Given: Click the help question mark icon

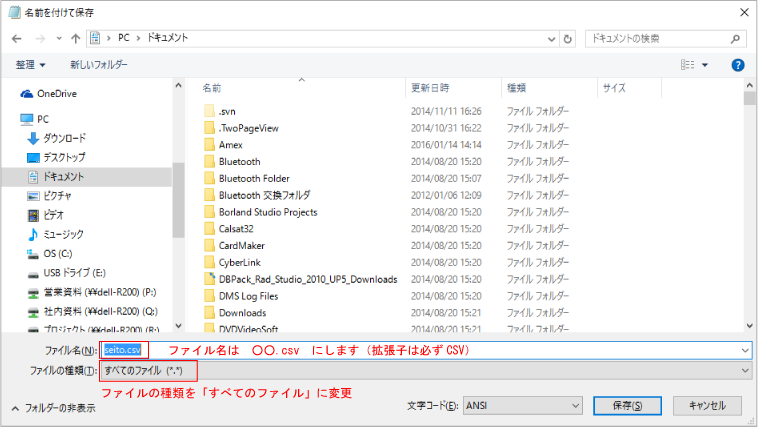Looking at the screenshot, I should coord(737,64).
